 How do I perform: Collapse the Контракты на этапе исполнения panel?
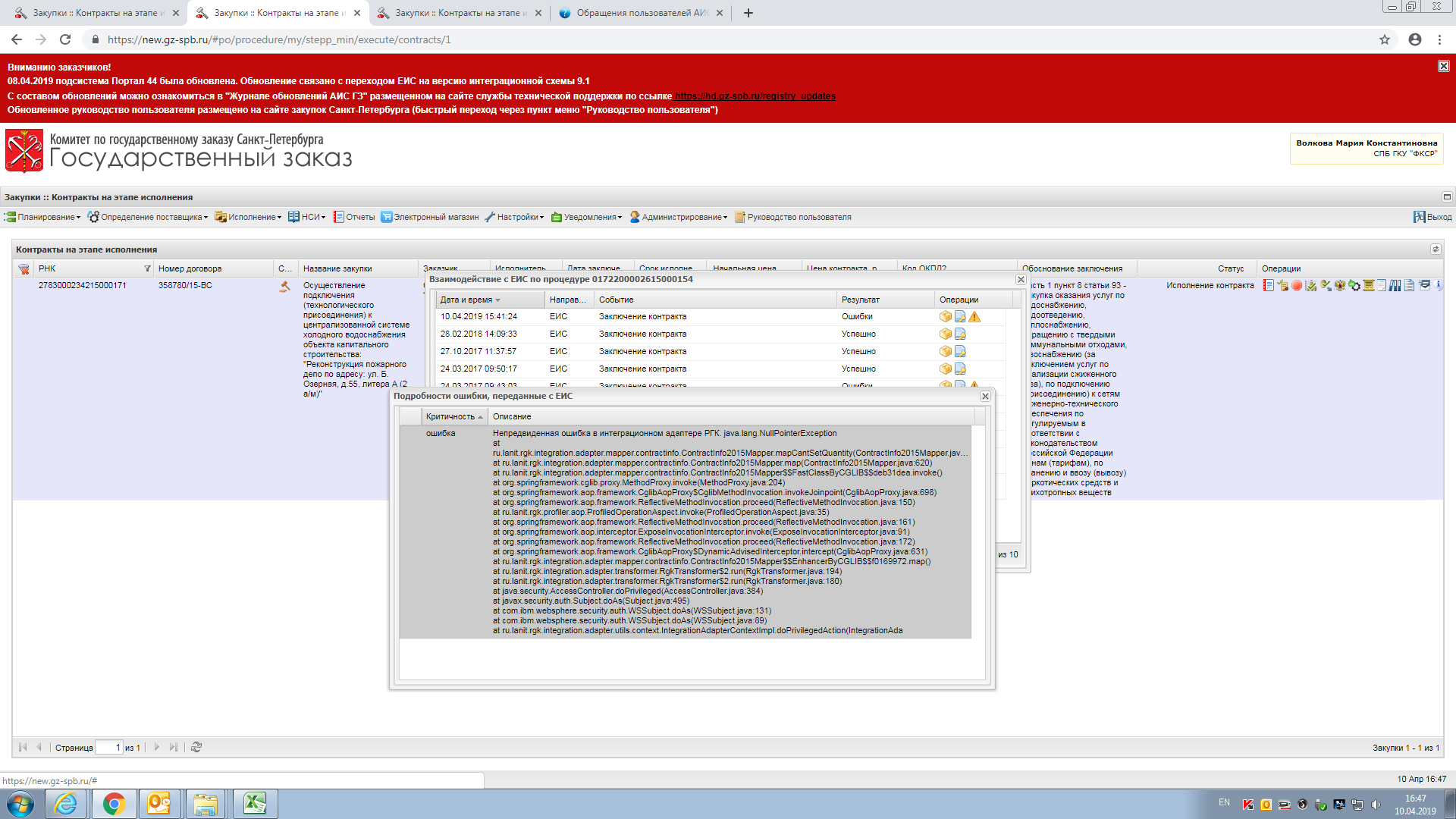(x=1436, y=249)
